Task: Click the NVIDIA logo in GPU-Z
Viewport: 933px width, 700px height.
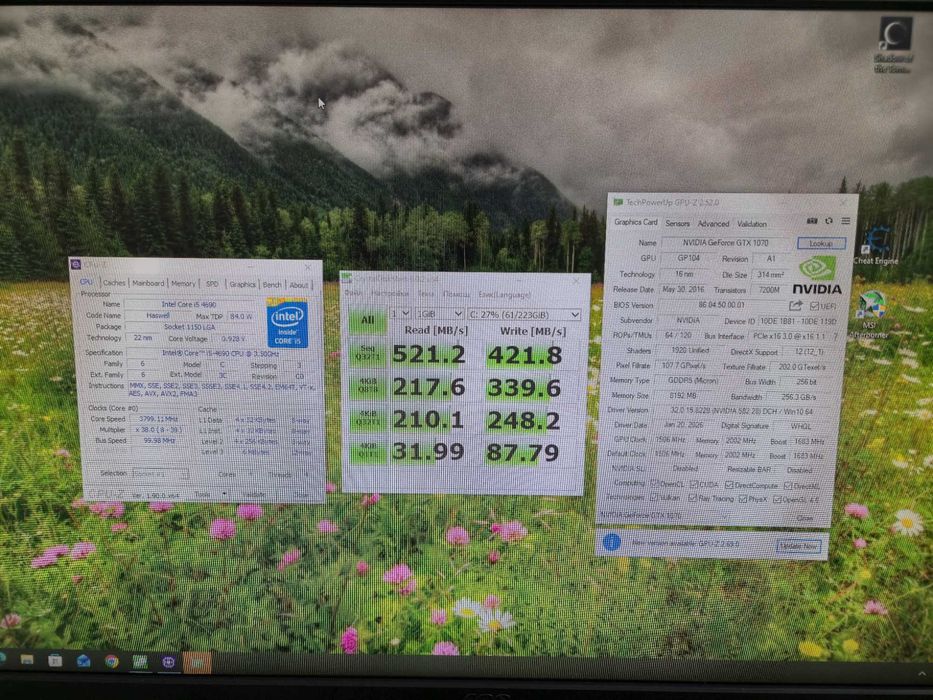Action: (x=817, y=276)
